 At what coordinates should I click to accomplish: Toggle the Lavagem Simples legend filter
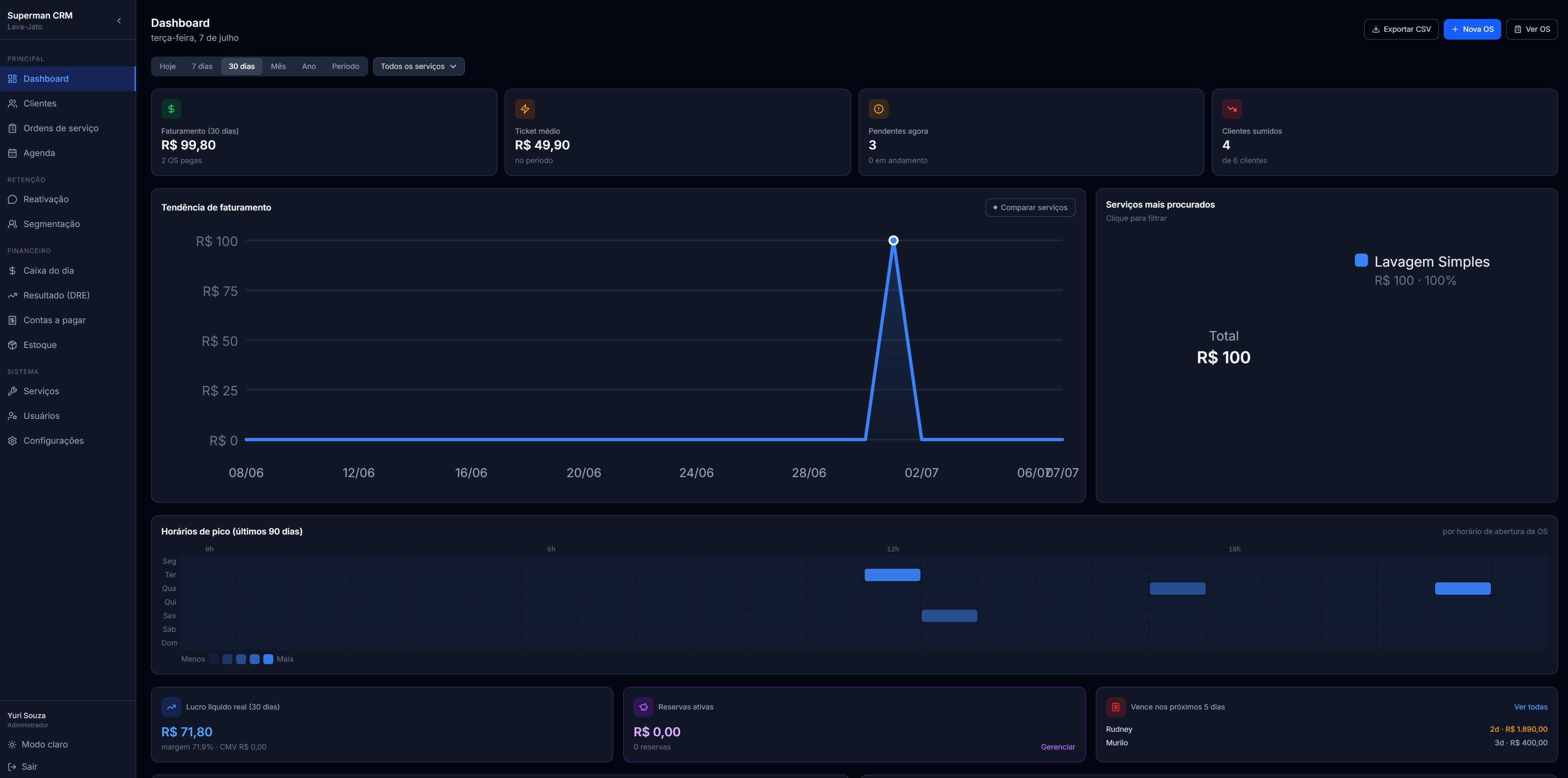point(1422,262)
